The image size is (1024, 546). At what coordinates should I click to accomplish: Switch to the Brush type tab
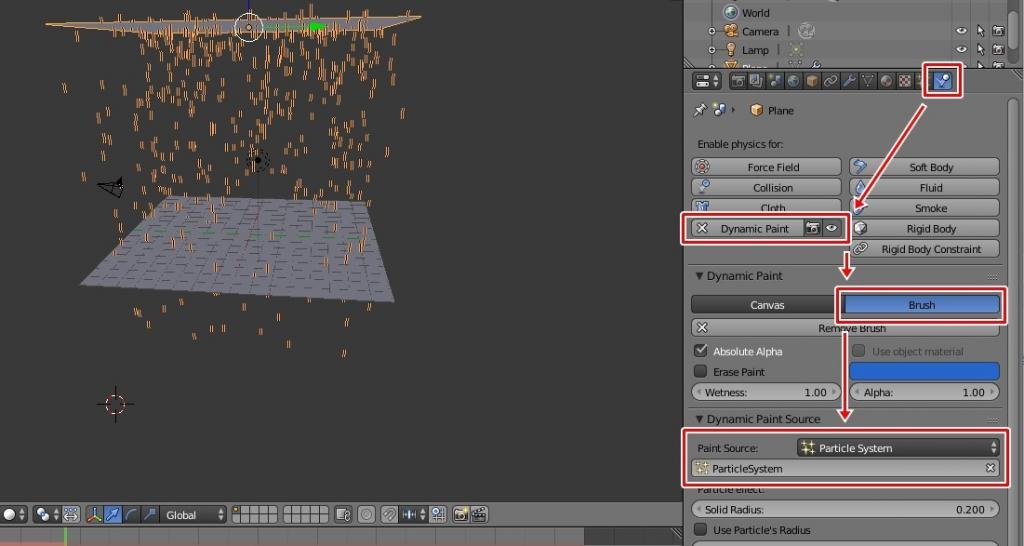pyautogui.click(x=921, y=304)
